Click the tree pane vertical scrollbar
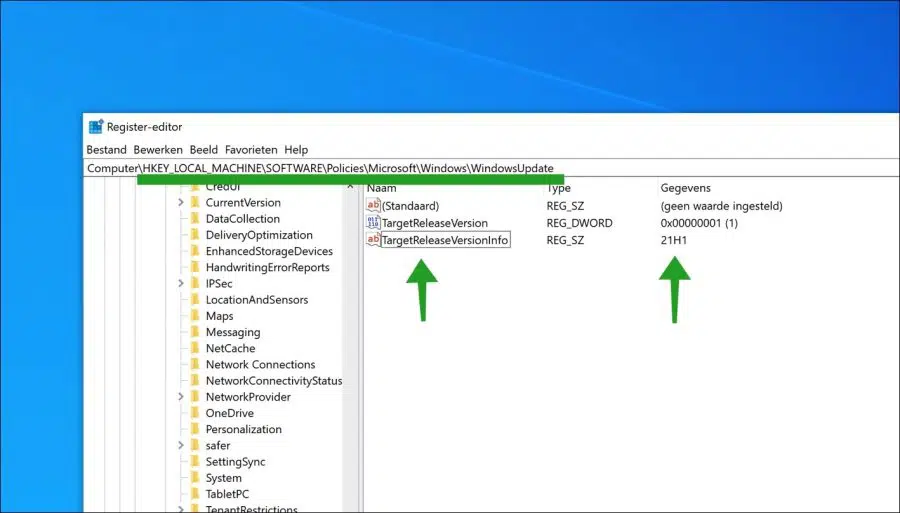The height and width of the screenshot is (513, 900). click(350, 347)
